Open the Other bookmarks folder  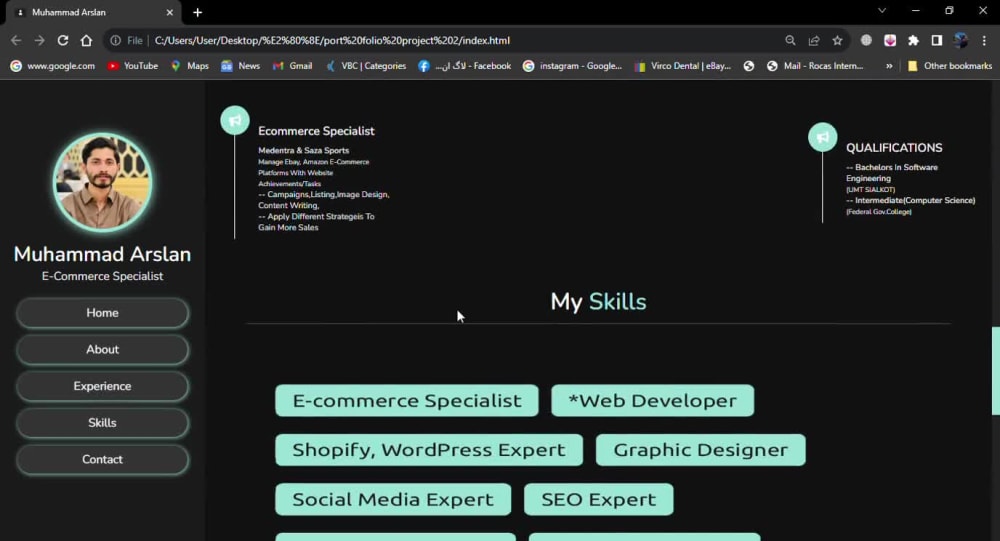point(950,66)
